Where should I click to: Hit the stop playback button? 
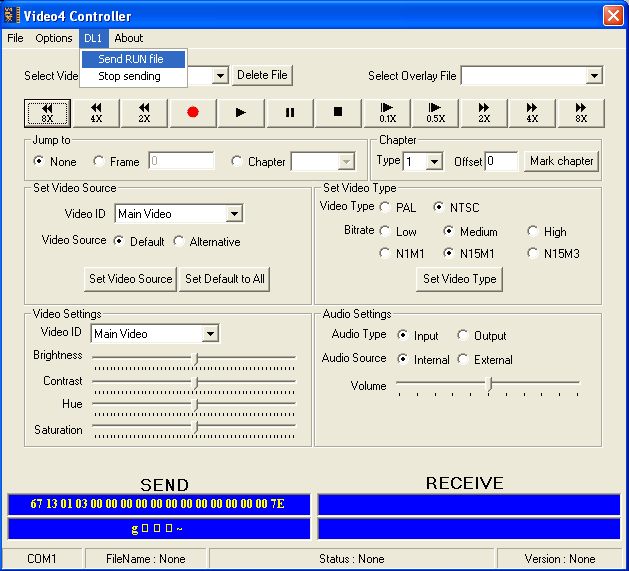tap(338, 112)
